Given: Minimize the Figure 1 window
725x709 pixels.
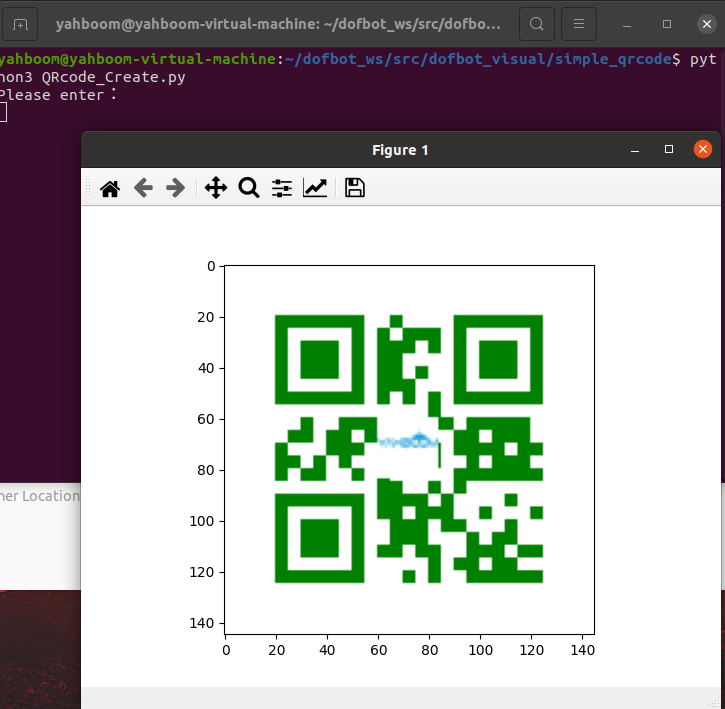Looking at the screenshot, I should tap(635, 150).
